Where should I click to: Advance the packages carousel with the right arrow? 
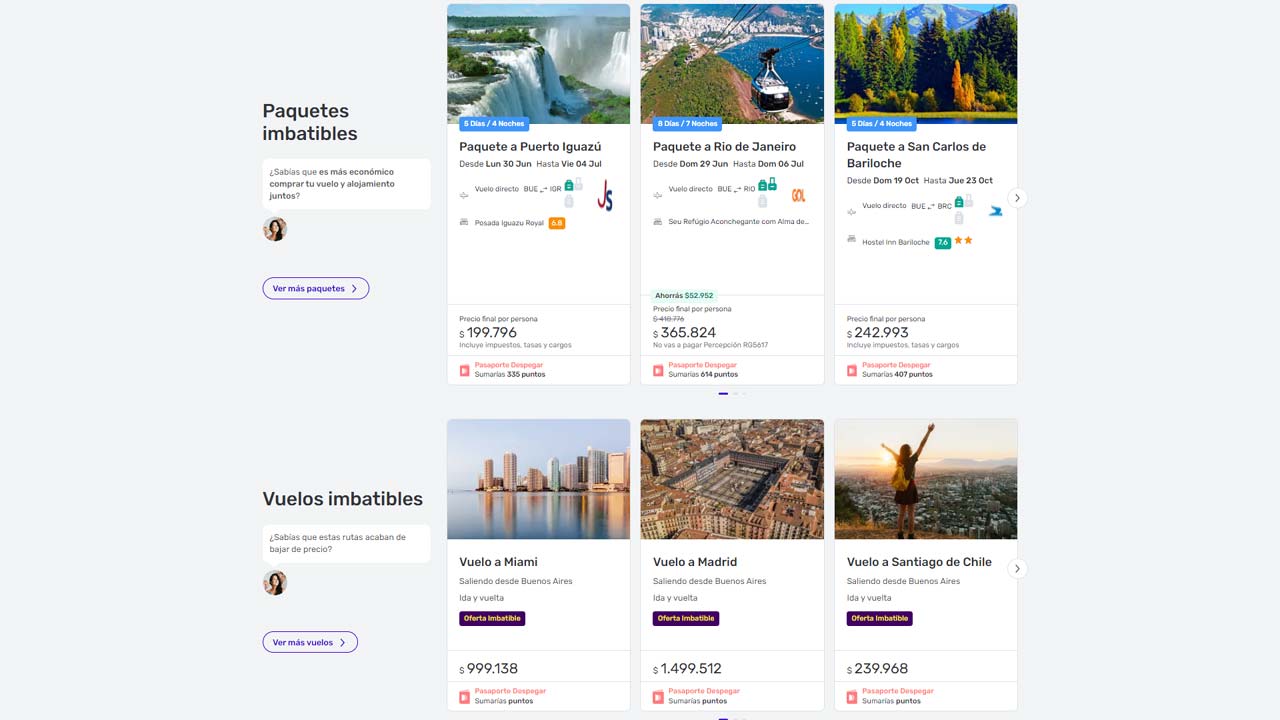1017,198
